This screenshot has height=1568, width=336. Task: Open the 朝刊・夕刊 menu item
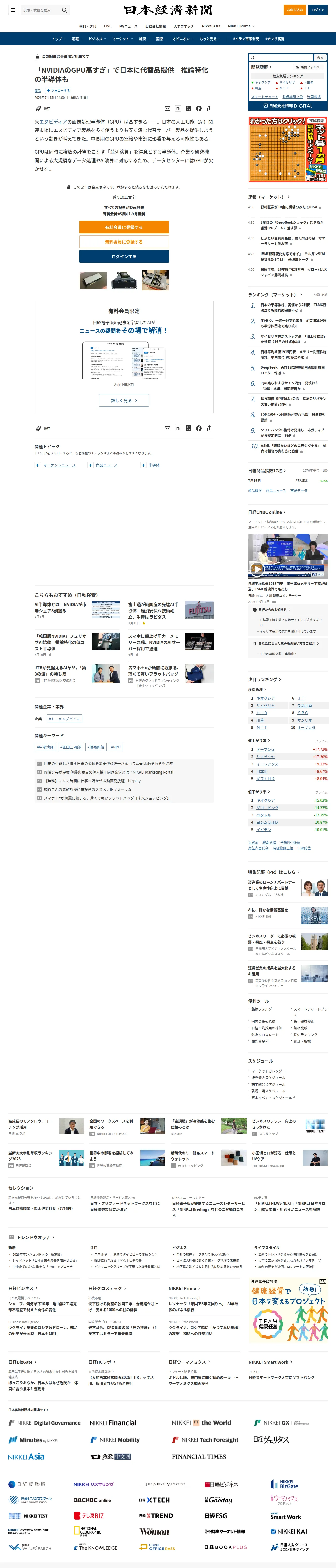click(x=88, y=26)
